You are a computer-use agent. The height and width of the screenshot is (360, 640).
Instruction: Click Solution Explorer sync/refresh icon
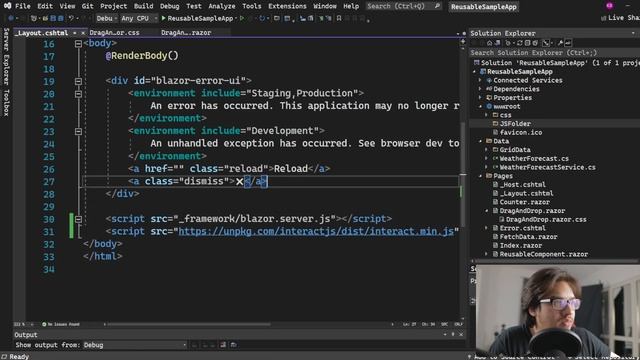[x=519, y=43]
